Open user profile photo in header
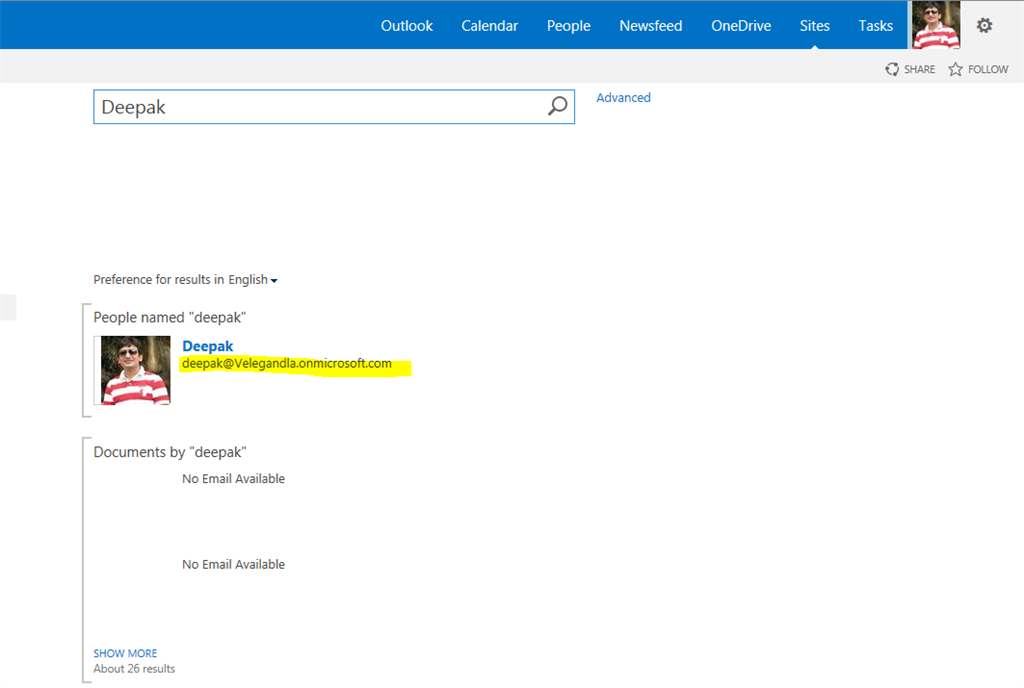Image resolution: width=1024 pixels, height=688 pixels. 936,25
